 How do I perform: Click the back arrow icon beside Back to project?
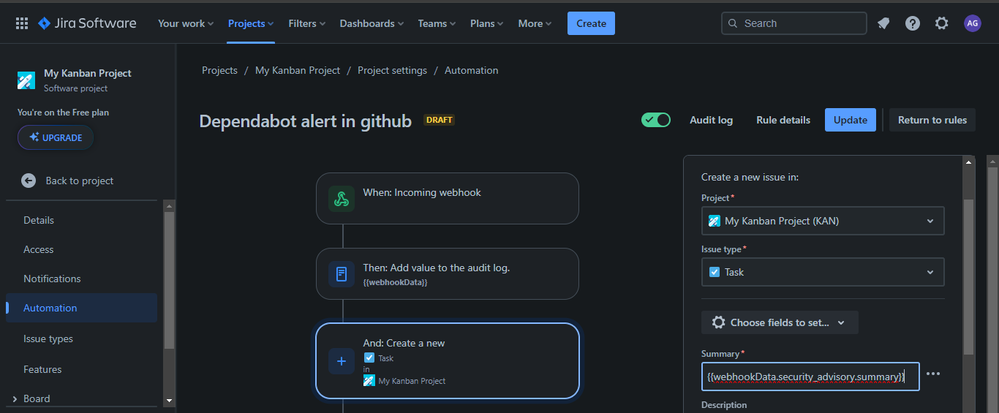[28, 180]
